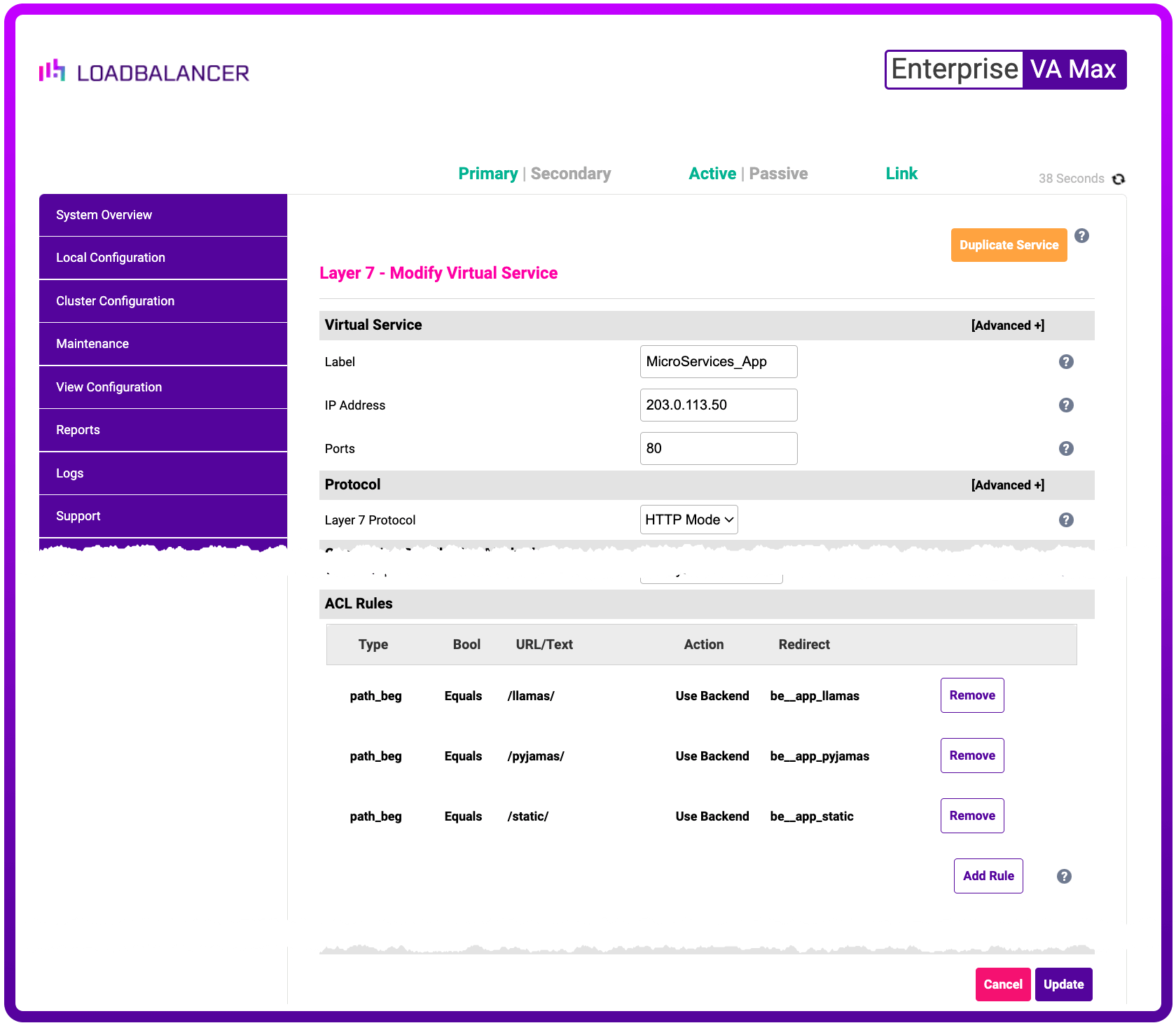Open the Layer 7 Protocol dropdown

pyautogui.click(x=689, y=520)
